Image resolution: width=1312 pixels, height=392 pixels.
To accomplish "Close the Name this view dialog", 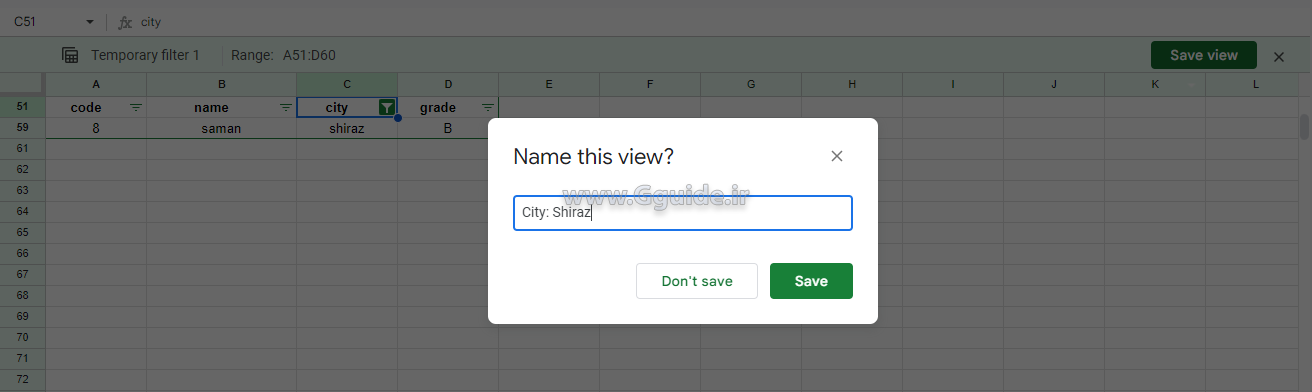I will [x=837, y=156].
